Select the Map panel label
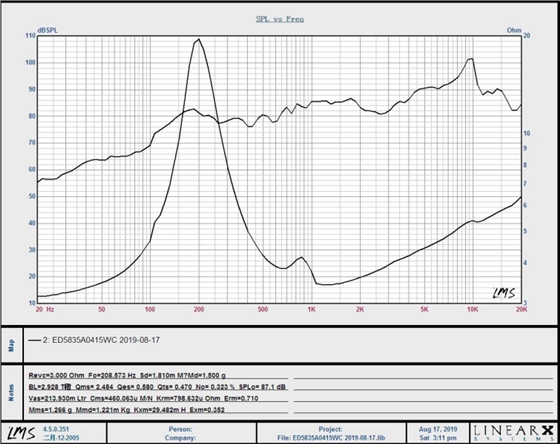This screenshot has width=560, height=444. click(11, 346)
